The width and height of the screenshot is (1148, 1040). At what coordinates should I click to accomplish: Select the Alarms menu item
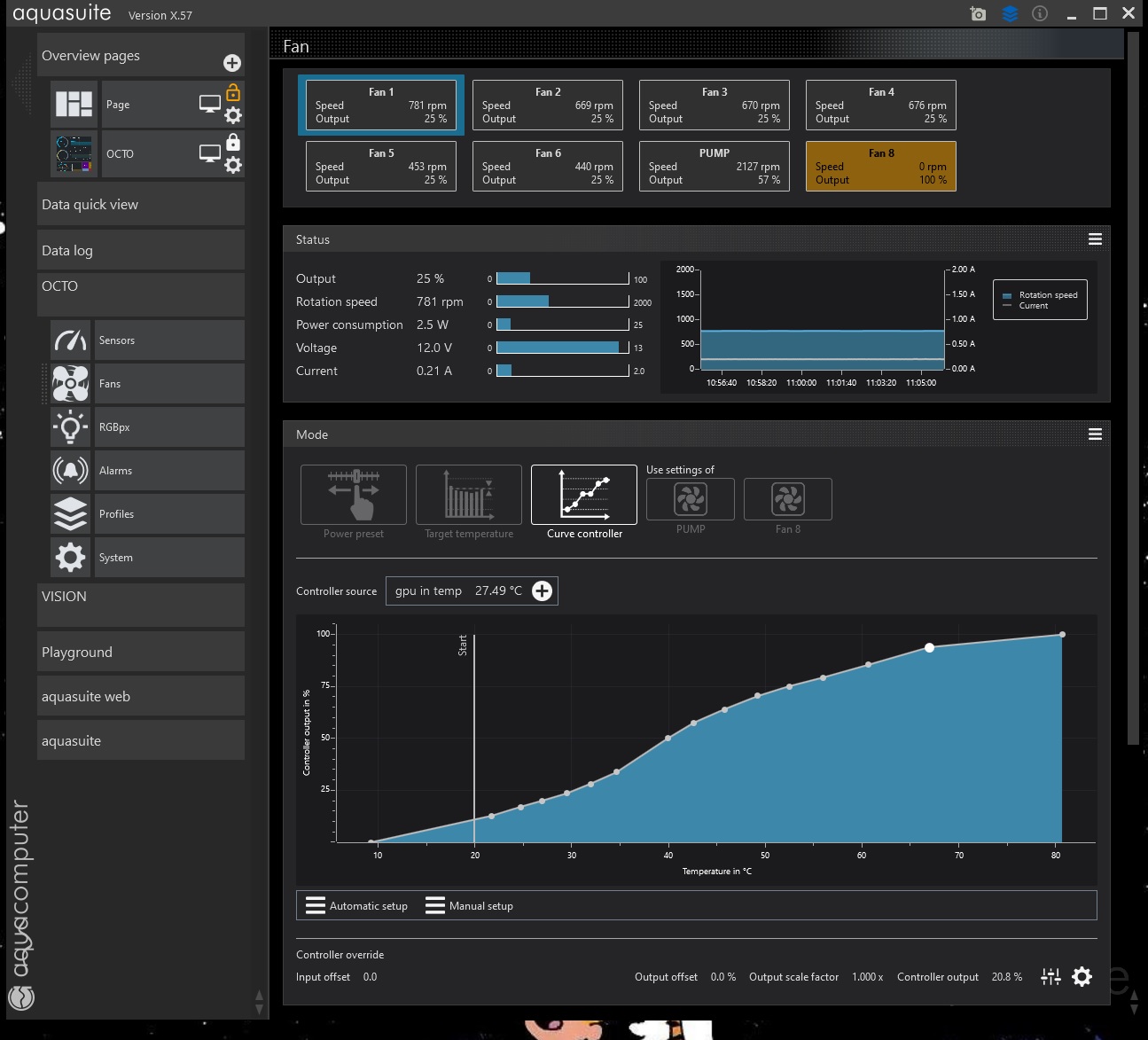(169, 471)
